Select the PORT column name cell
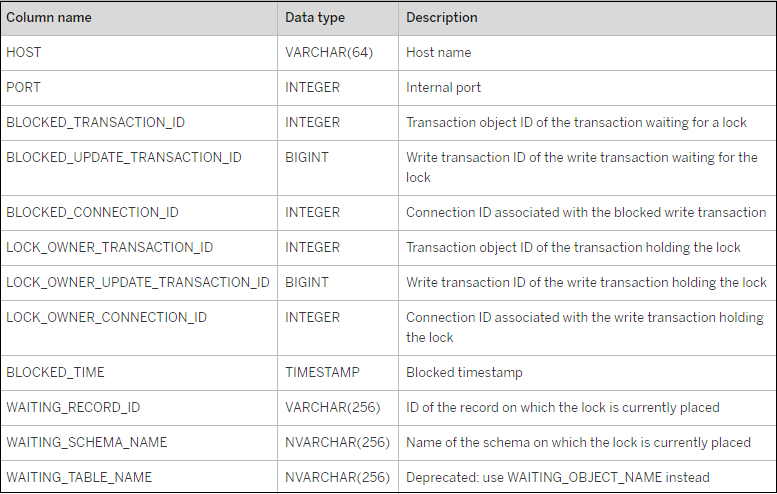Viewport: 777px width, 494px height. (x=24, y=87)
